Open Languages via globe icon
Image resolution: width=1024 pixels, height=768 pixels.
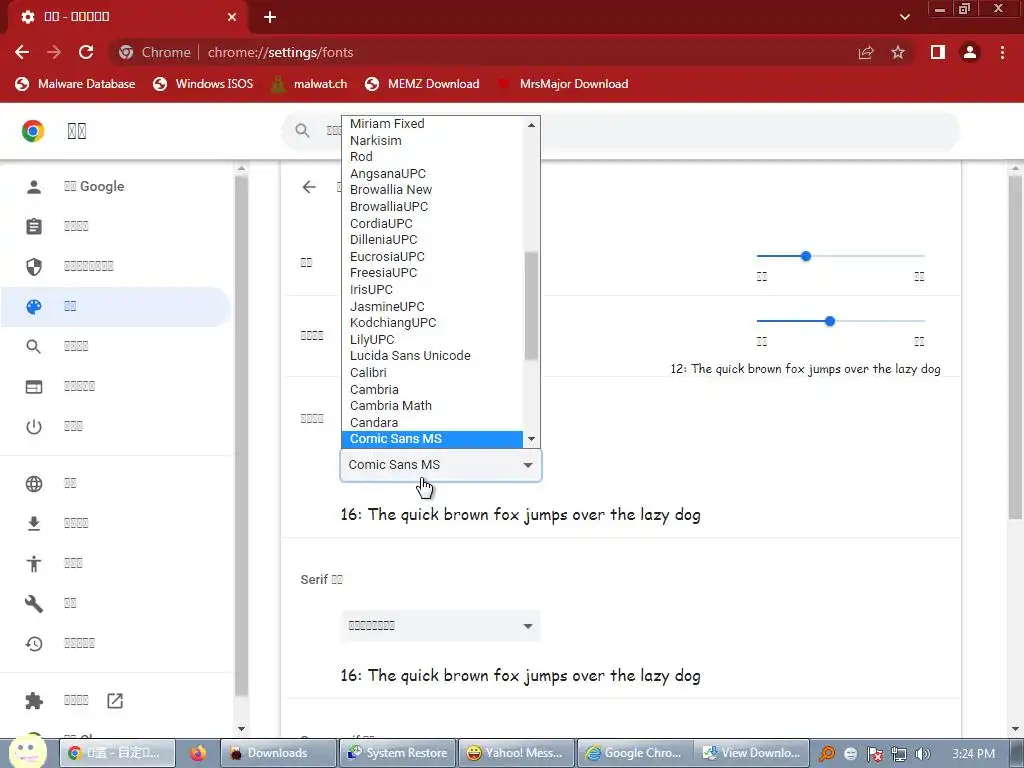pos(34,484)
